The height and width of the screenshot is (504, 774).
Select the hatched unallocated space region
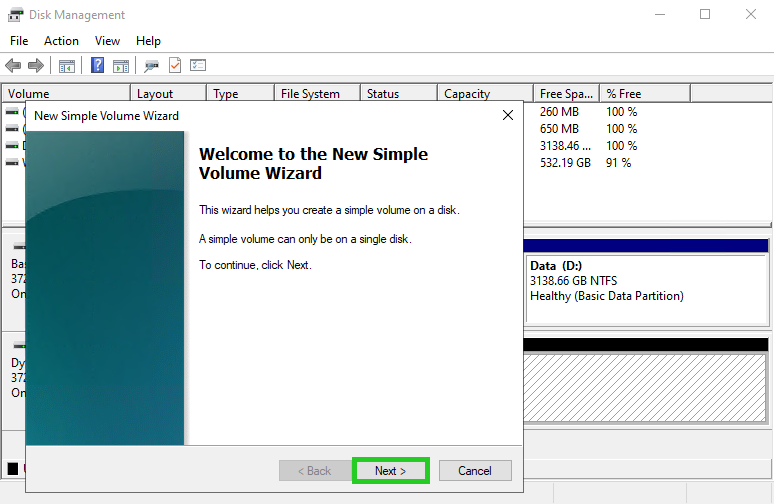tap(645, 388)
